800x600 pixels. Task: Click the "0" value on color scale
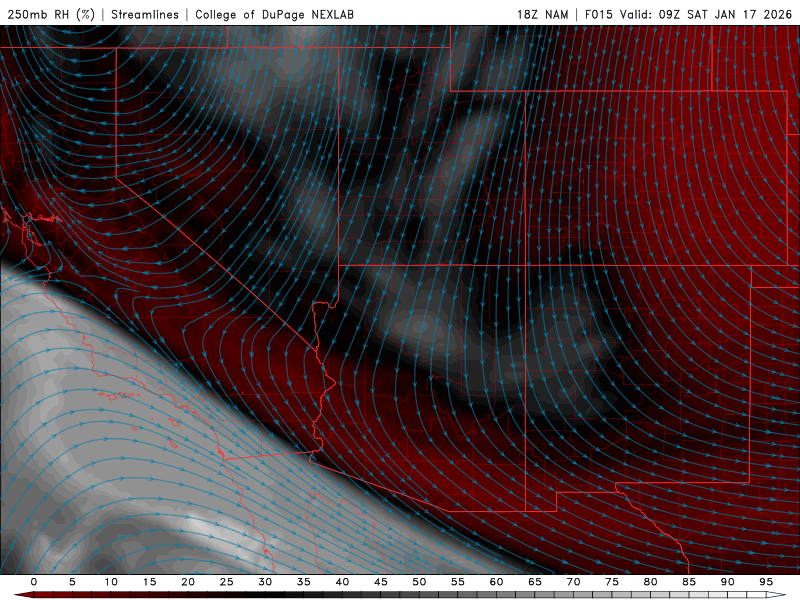pos(34,582)
